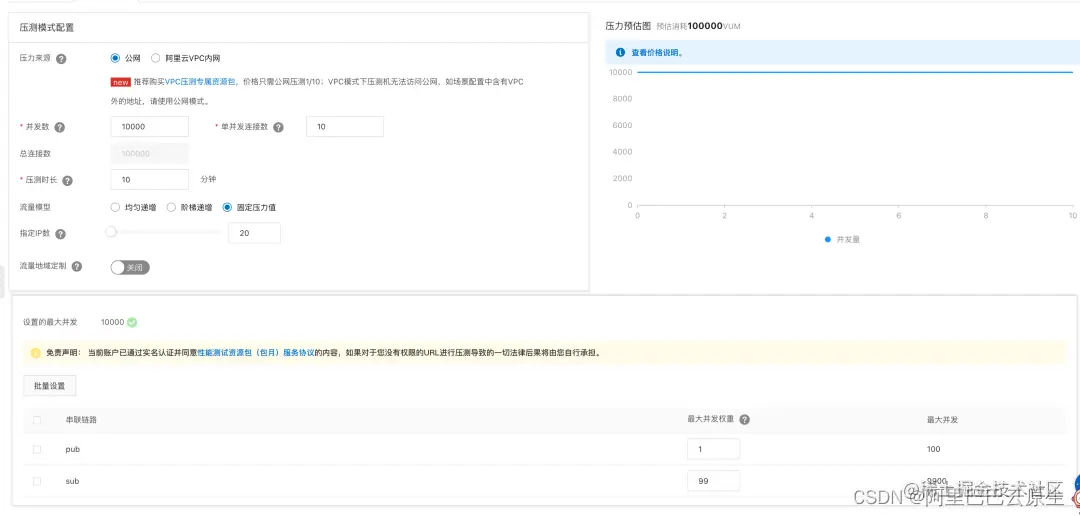Choose 固定压力值 traffic model
Screen dimensions: 1080x516
227,207
